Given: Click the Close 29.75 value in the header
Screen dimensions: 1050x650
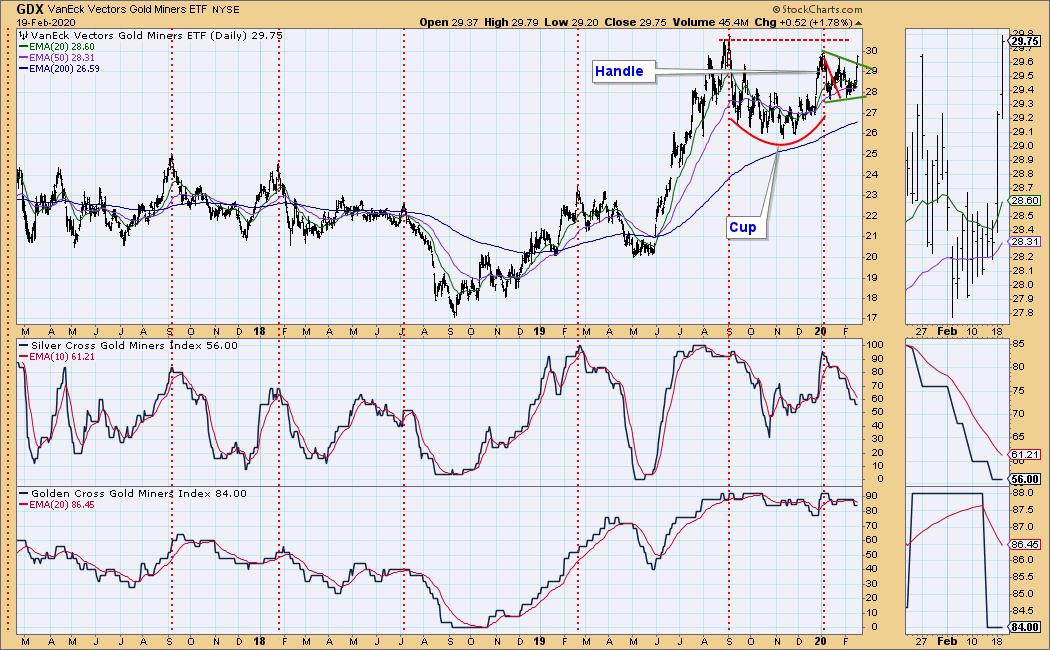Looking at the screenshot, I should pos(635,22).
